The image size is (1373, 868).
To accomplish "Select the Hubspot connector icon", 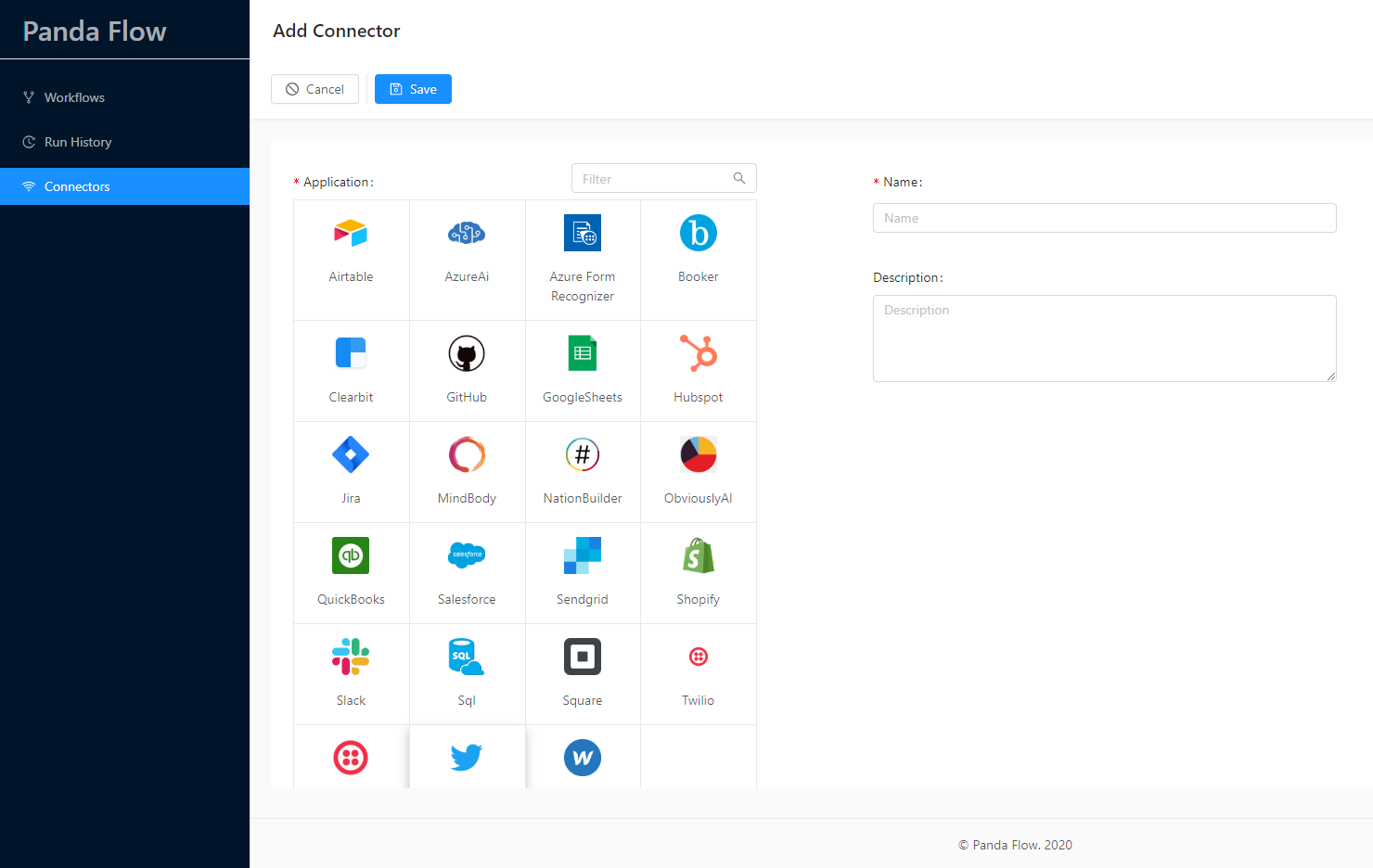I will click(x=699, y=353).
